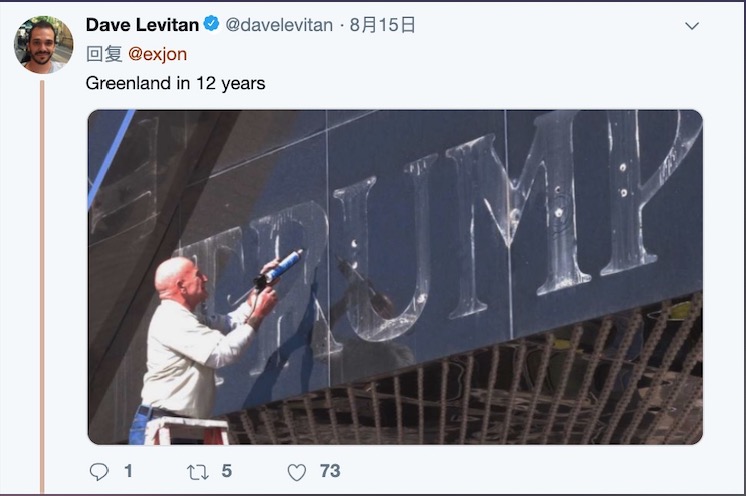
Task: Click the vertical thread connector line
Action: pos(42,287)
